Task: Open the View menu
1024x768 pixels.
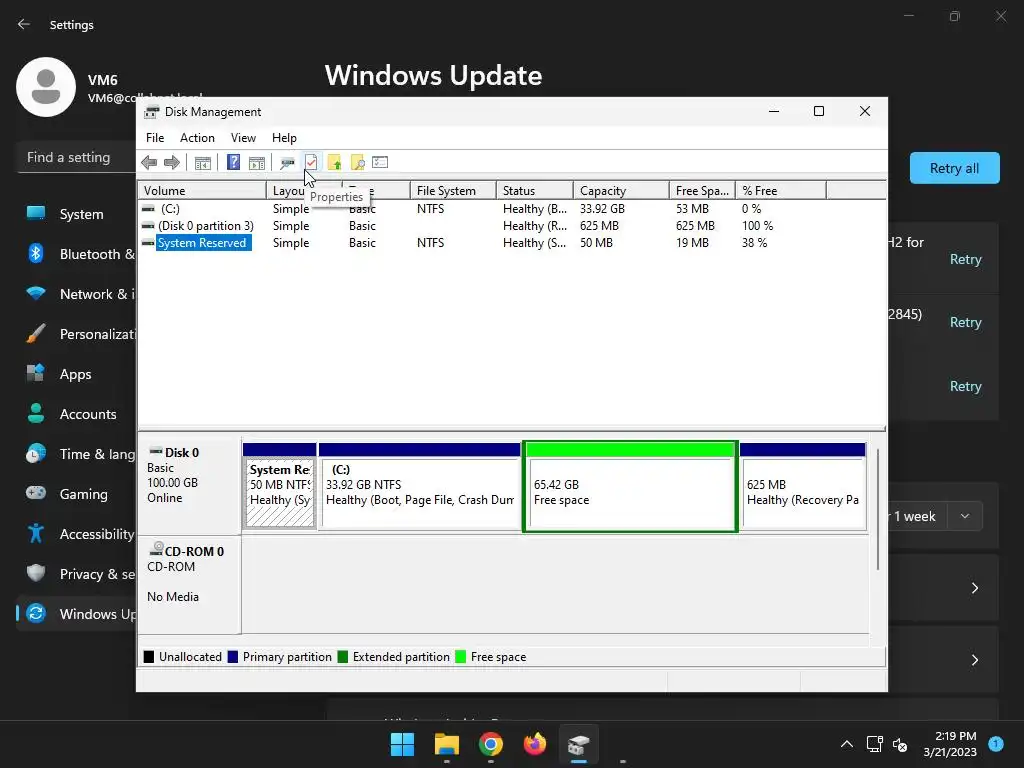Action: click(243, 138)
